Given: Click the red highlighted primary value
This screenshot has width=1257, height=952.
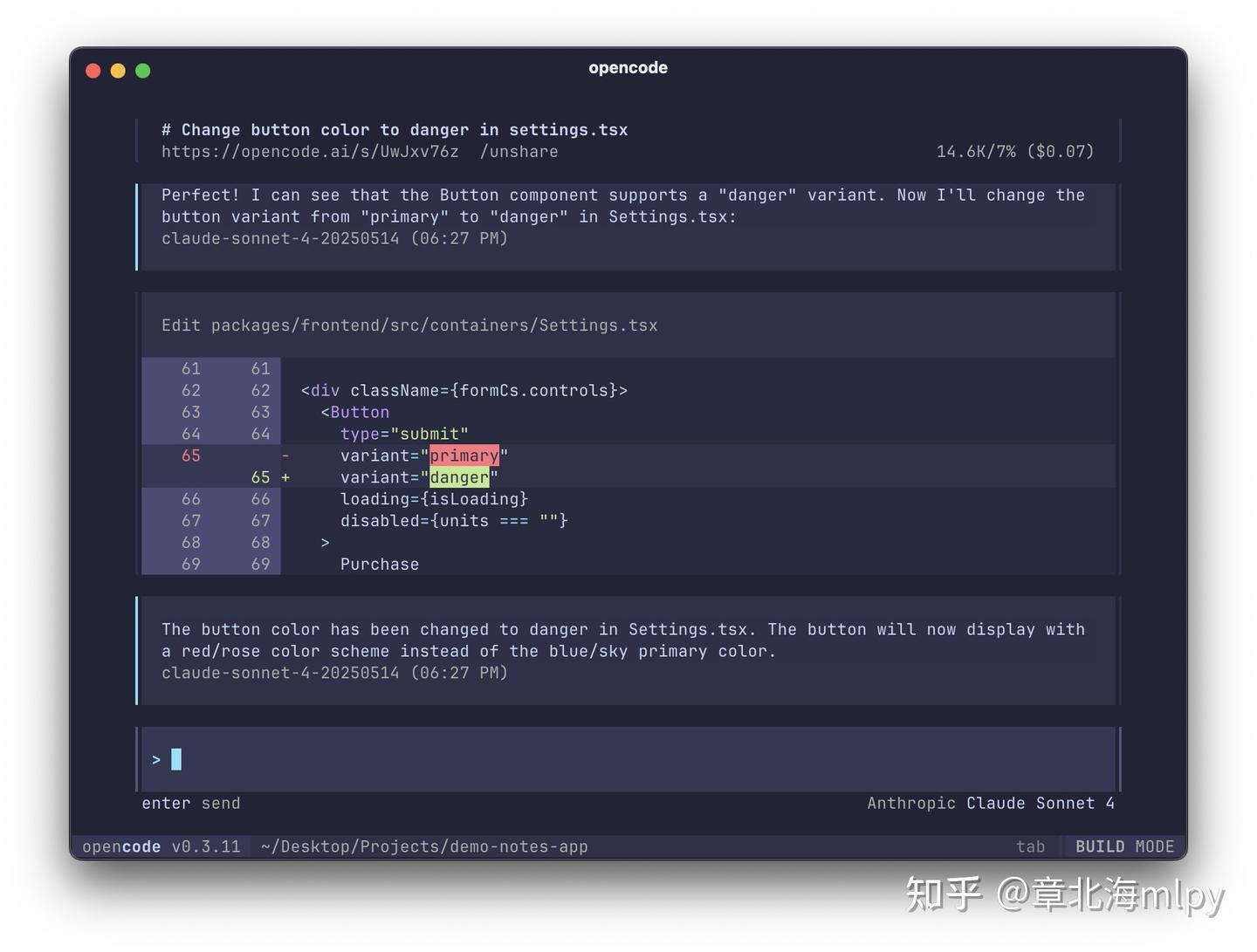Looking at the screenshot, I should click(x=464, y=455).
